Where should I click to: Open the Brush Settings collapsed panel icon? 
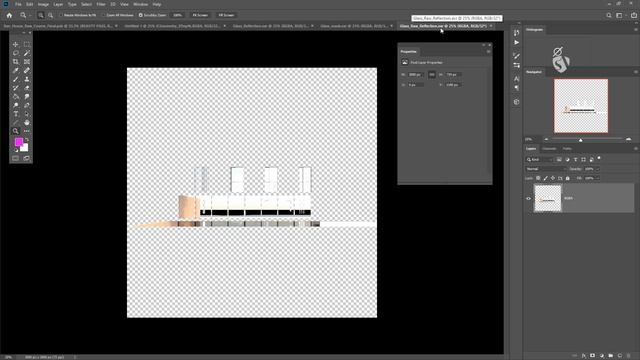(x=517, y=56)
